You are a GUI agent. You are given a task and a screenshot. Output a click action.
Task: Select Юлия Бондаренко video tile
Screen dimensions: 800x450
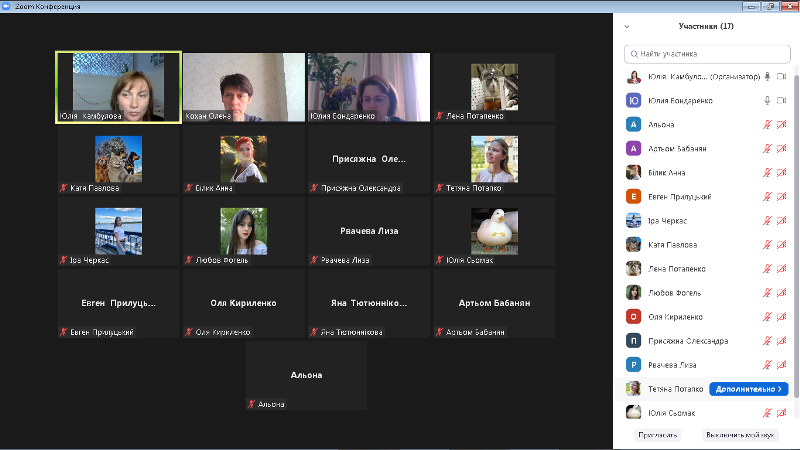pos(369,87)
